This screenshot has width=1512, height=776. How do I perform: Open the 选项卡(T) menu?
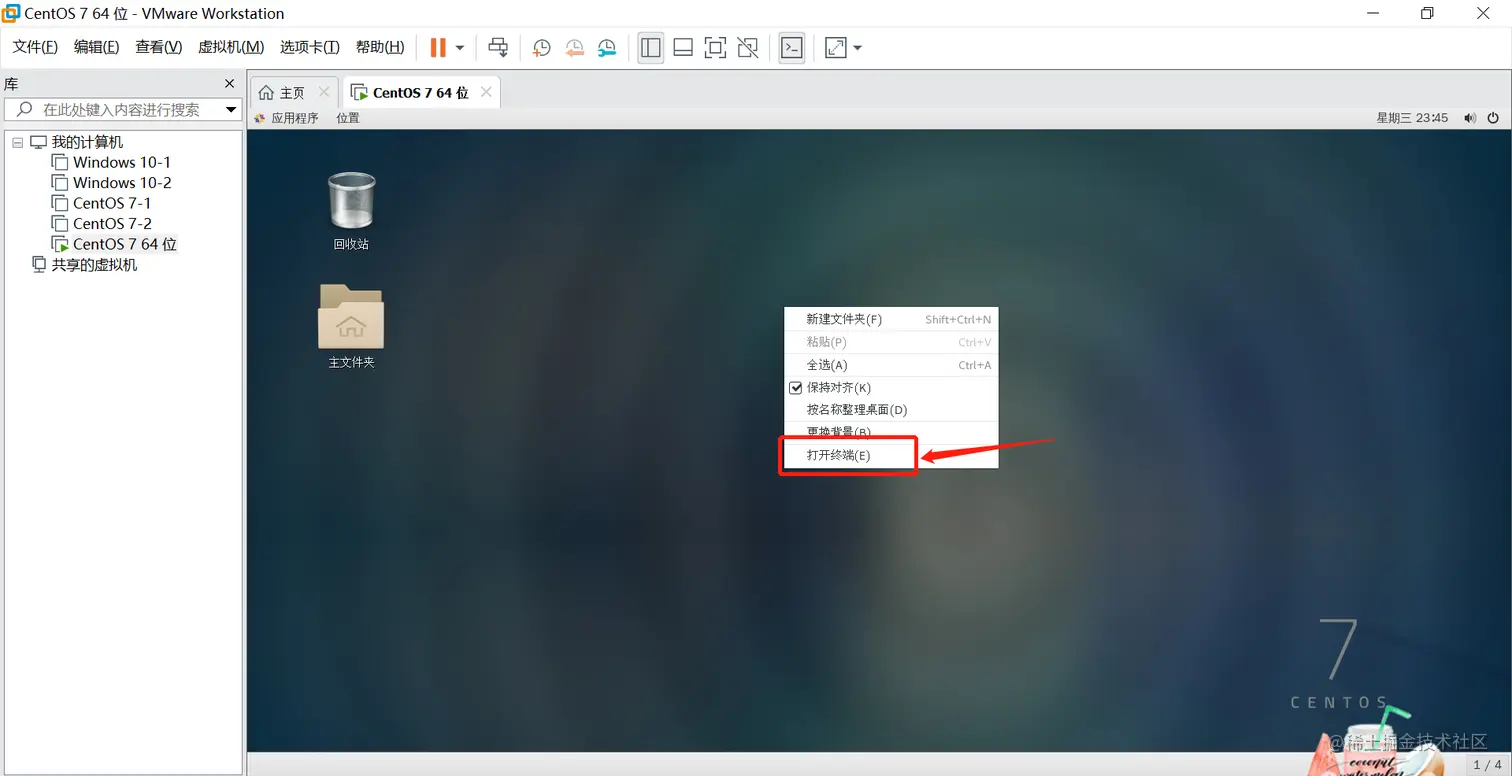[310, 47]
